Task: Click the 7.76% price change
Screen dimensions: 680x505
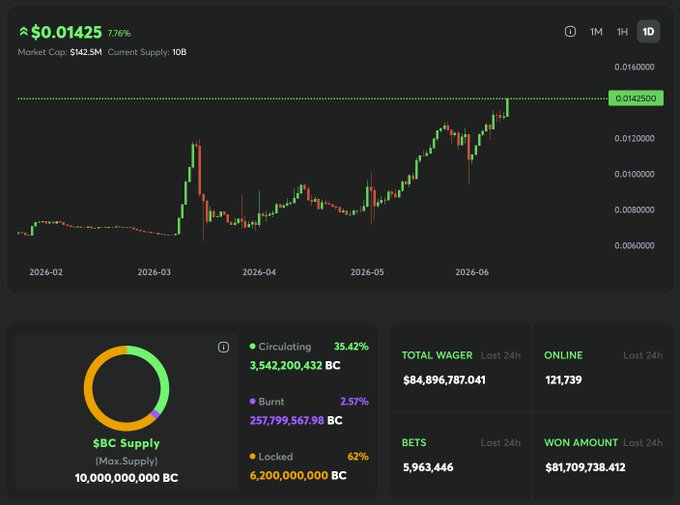Action: [x=119, y=33]
